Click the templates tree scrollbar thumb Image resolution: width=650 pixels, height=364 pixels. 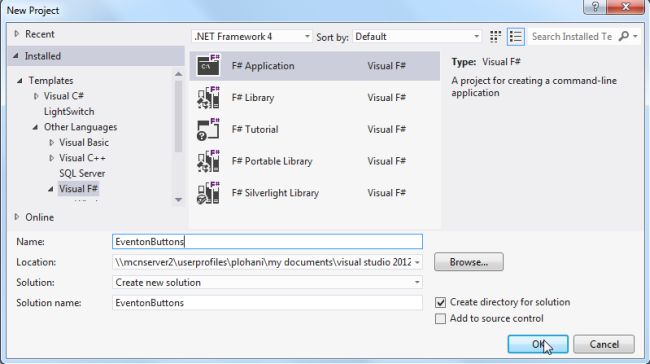coord(178,116)
